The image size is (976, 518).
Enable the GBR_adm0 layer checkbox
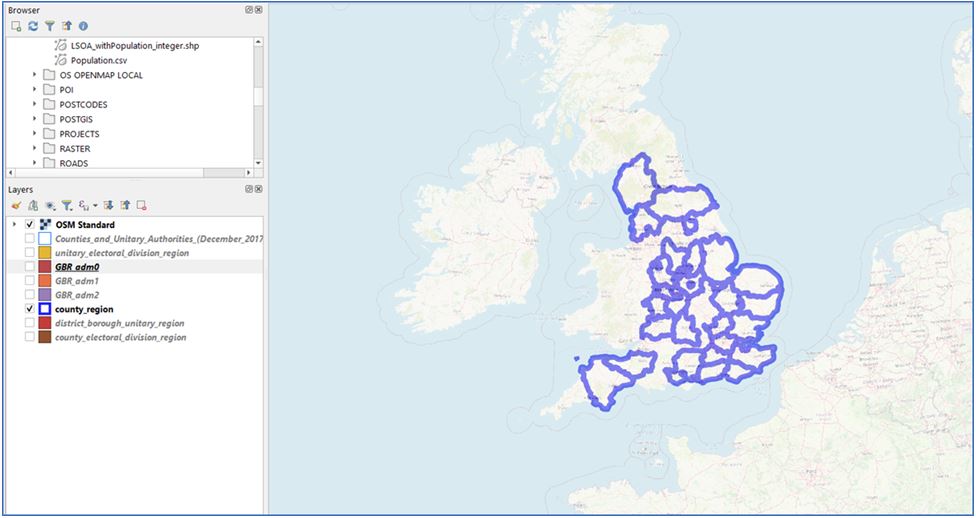(29, 266)
